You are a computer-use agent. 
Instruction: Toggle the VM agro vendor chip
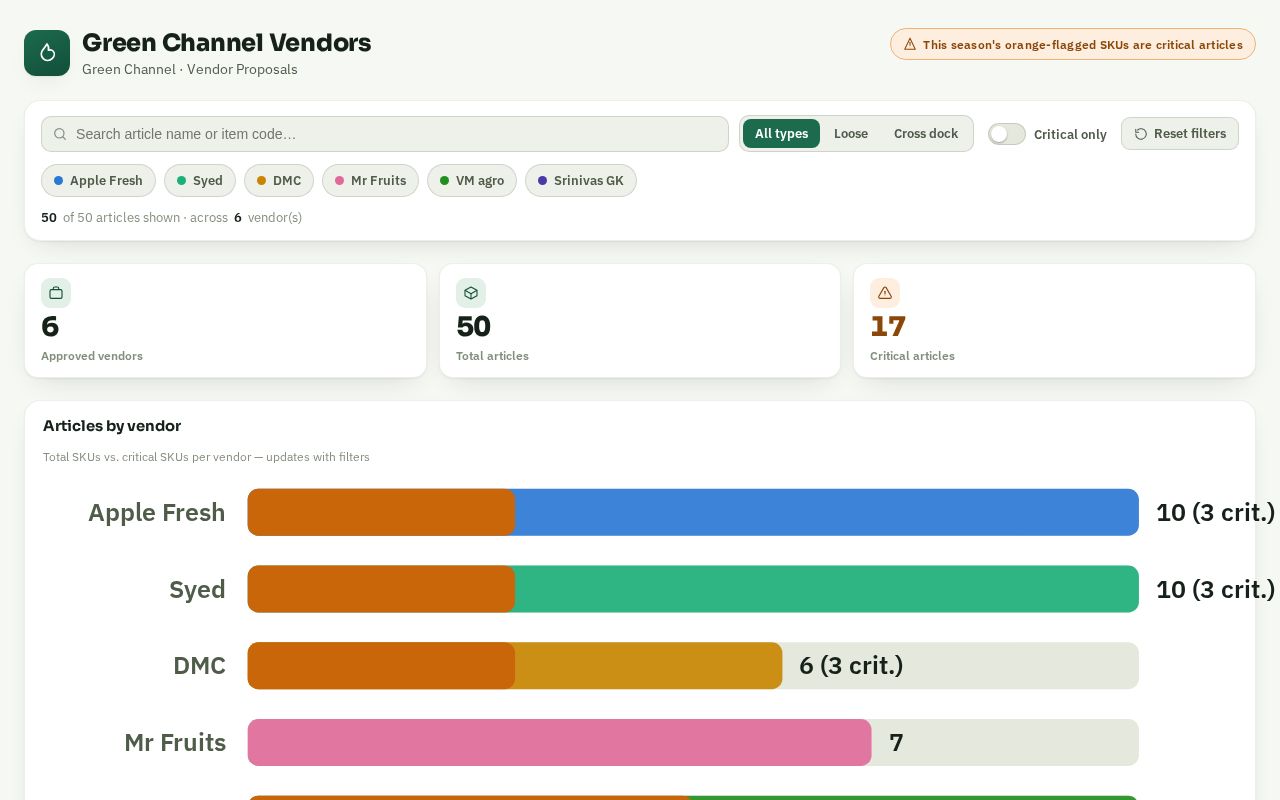coord(472,181)
